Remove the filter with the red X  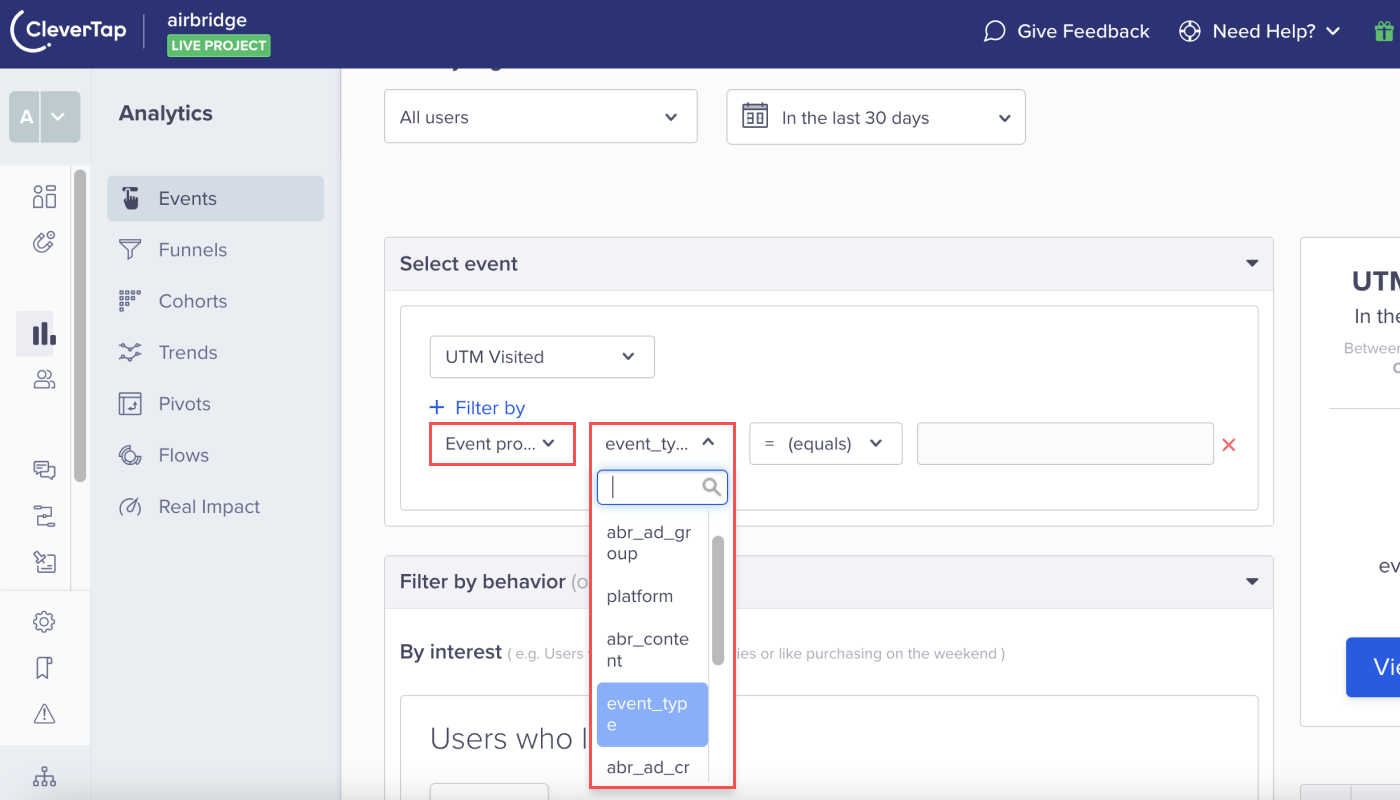(x=1229, y=445)
